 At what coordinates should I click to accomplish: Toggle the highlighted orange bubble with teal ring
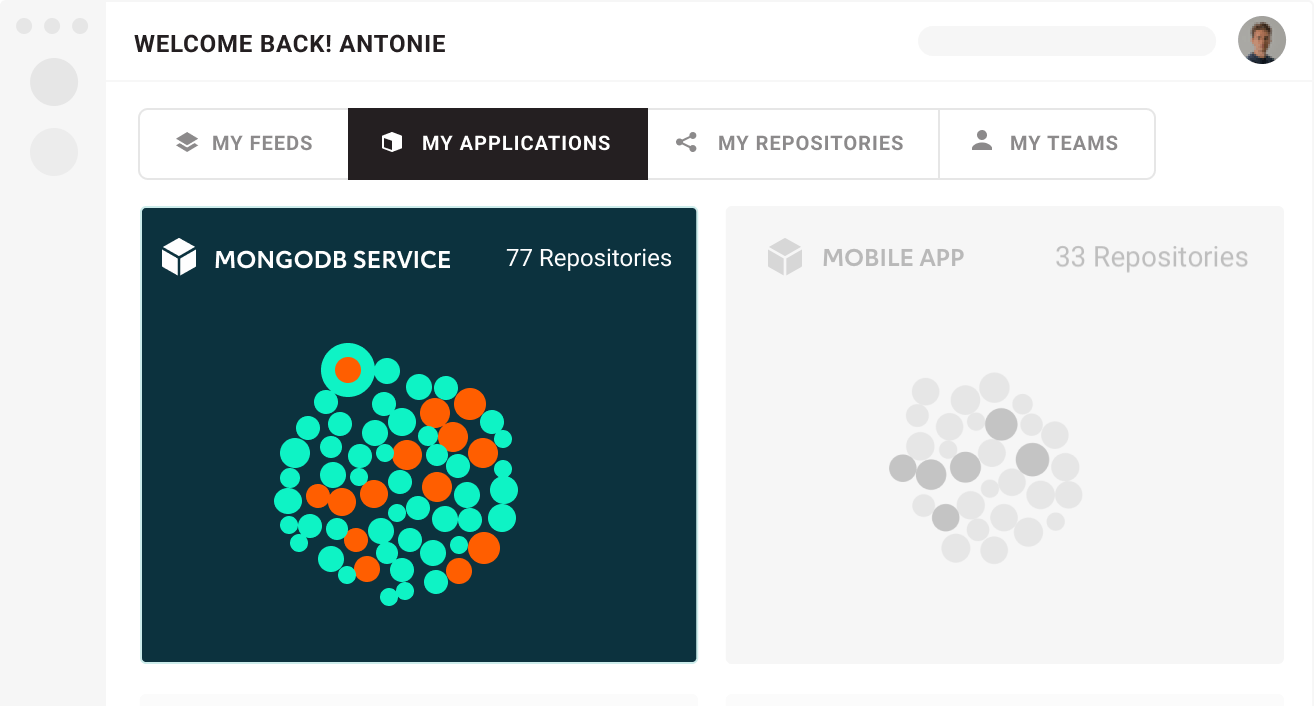pos(347,370)
